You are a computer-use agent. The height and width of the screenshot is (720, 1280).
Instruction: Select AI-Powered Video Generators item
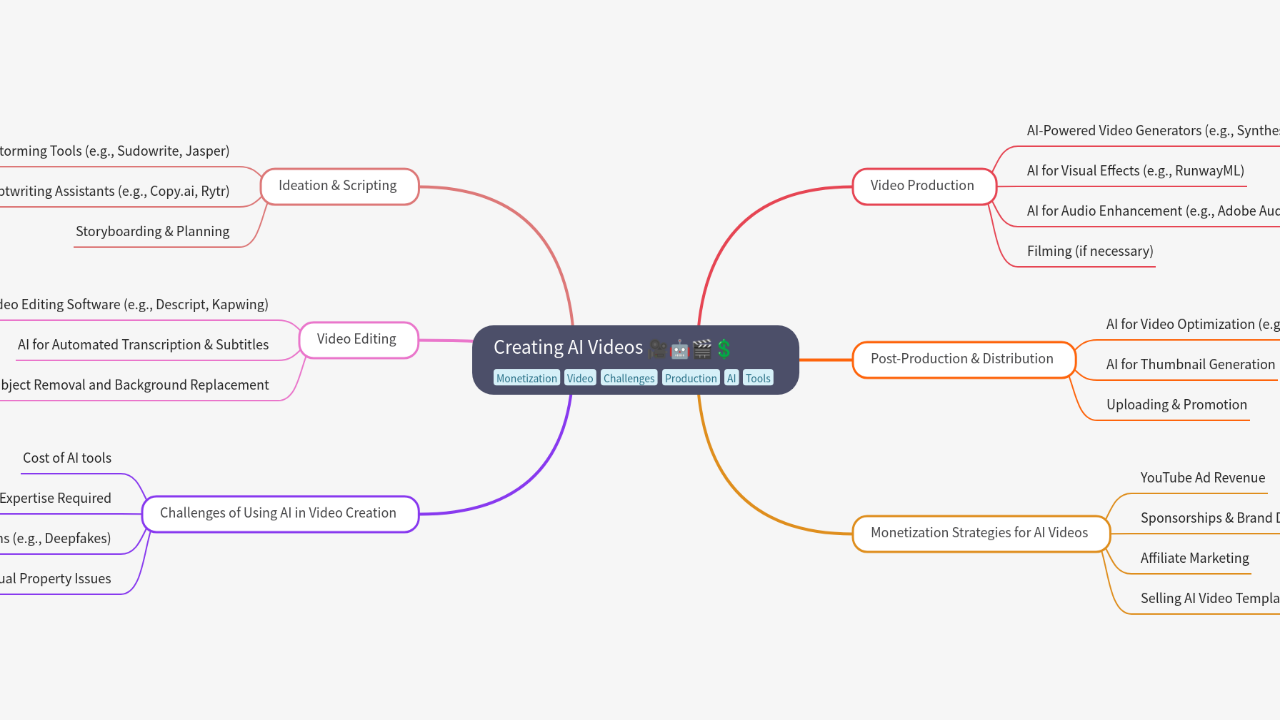(1153, 131)
